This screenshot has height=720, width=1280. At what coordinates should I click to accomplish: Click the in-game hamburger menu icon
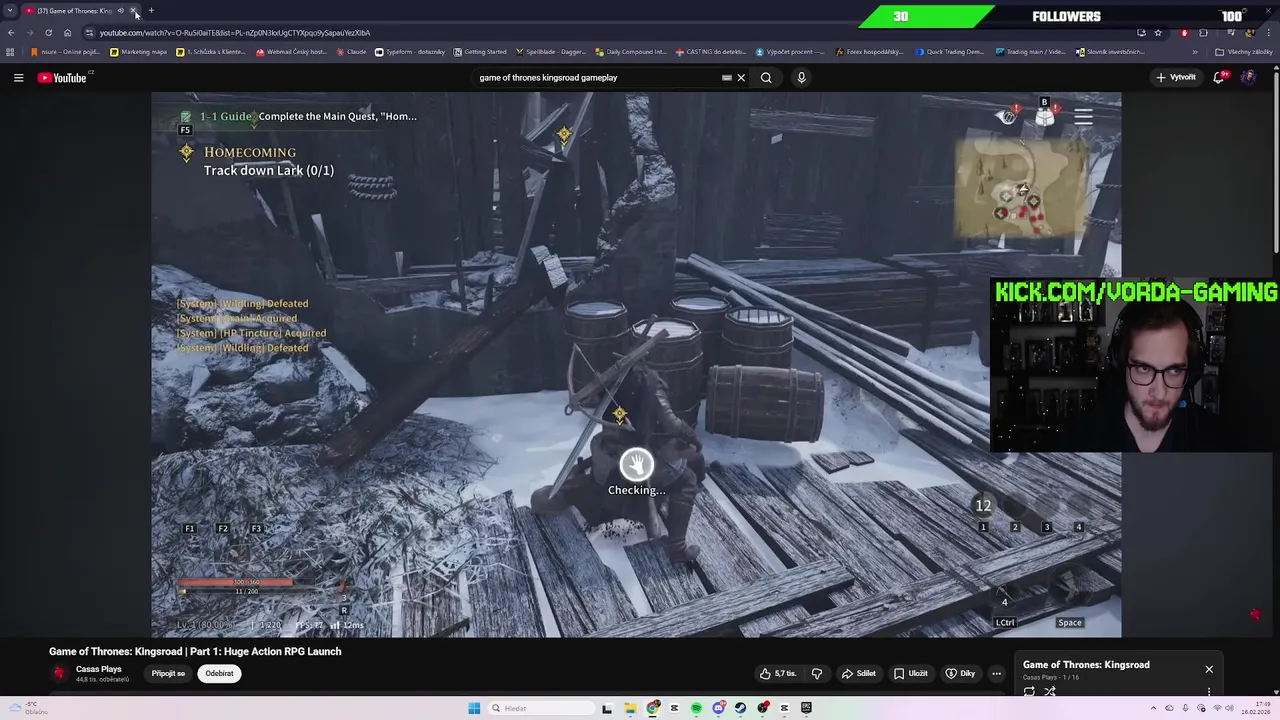pyautogui.click(x=1083, y=117)
